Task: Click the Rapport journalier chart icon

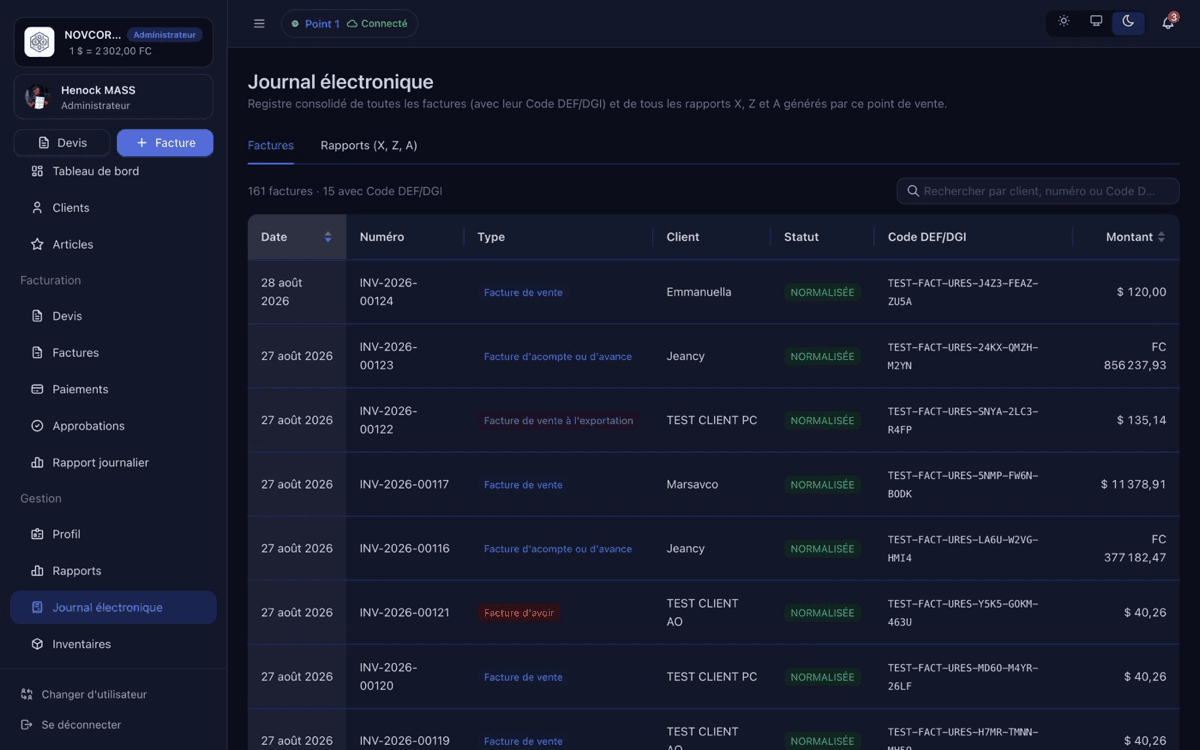Action: point(37,463)
